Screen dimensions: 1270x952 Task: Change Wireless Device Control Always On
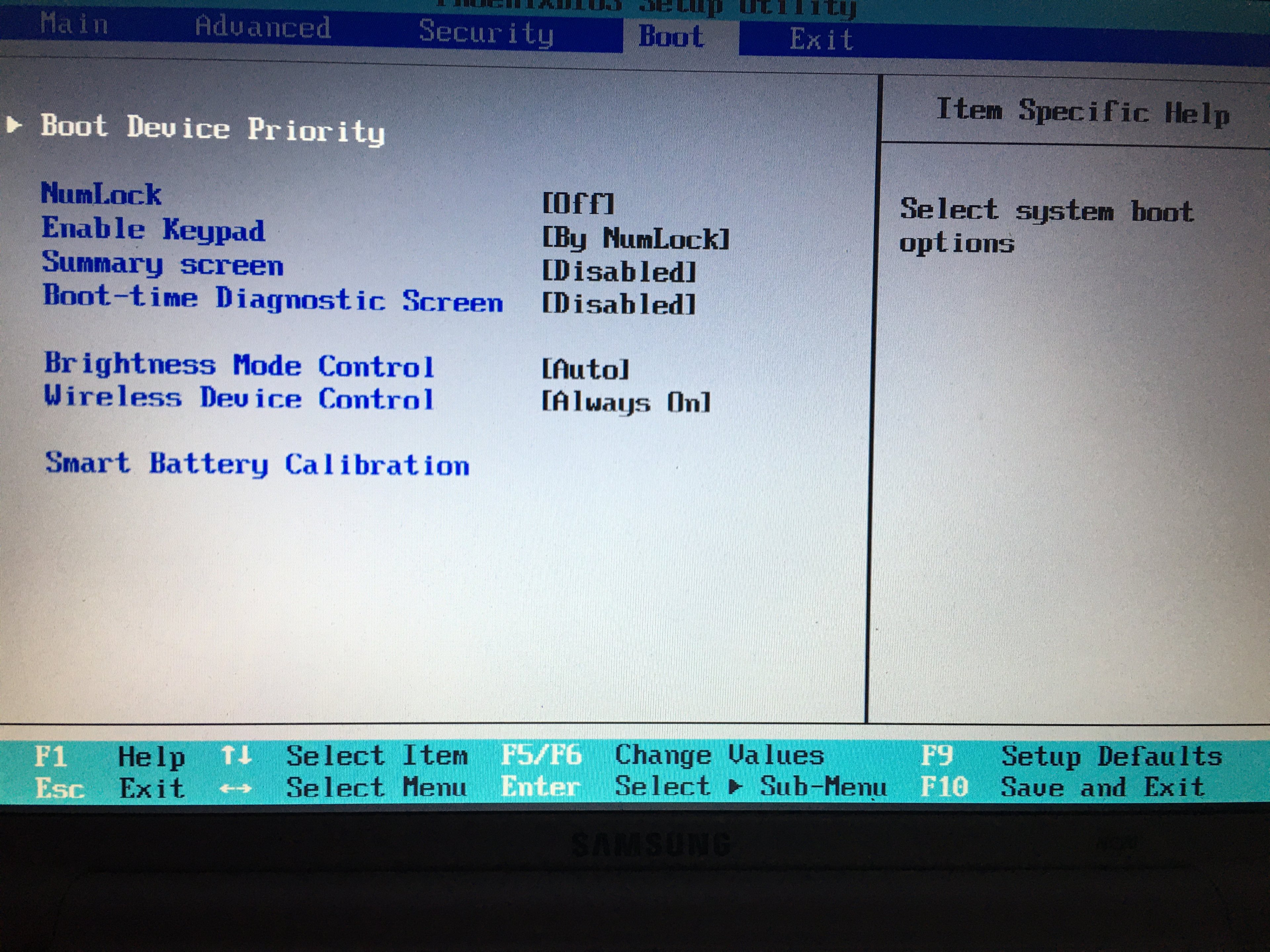[x=626, y=402]
